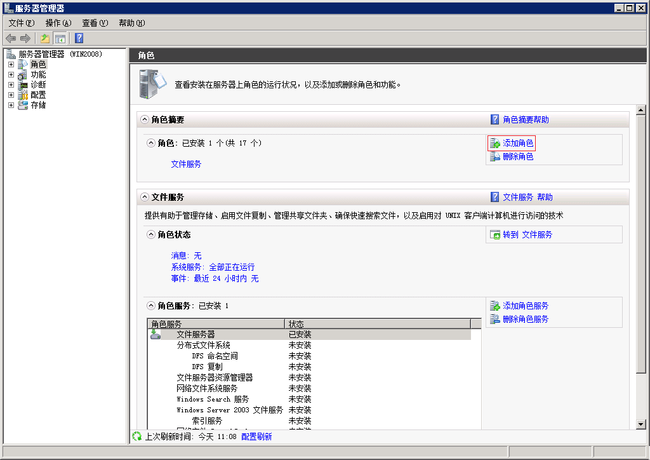Click the 消息: 无 link
650x460 pixels.
[186, 256]
